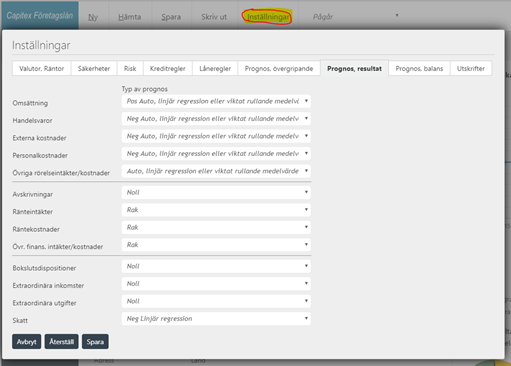Click the Avskrivningar row label
This screenshot has height=366, width=511.
[x=33, y=194]
